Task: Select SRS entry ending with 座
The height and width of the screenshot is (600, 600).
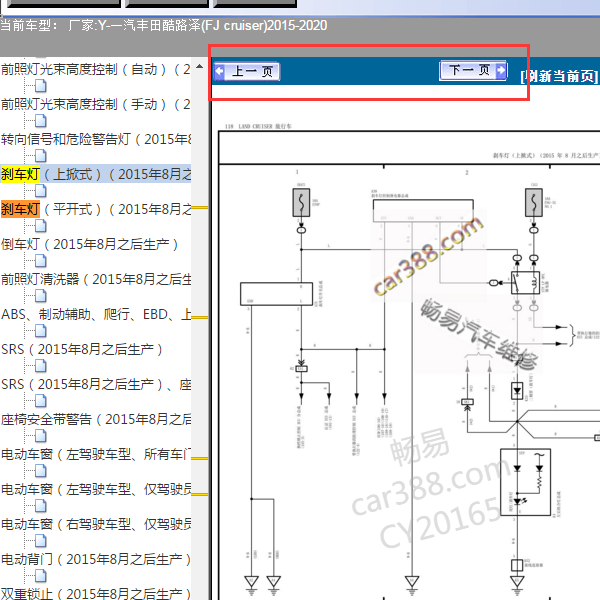Action: 96,384
